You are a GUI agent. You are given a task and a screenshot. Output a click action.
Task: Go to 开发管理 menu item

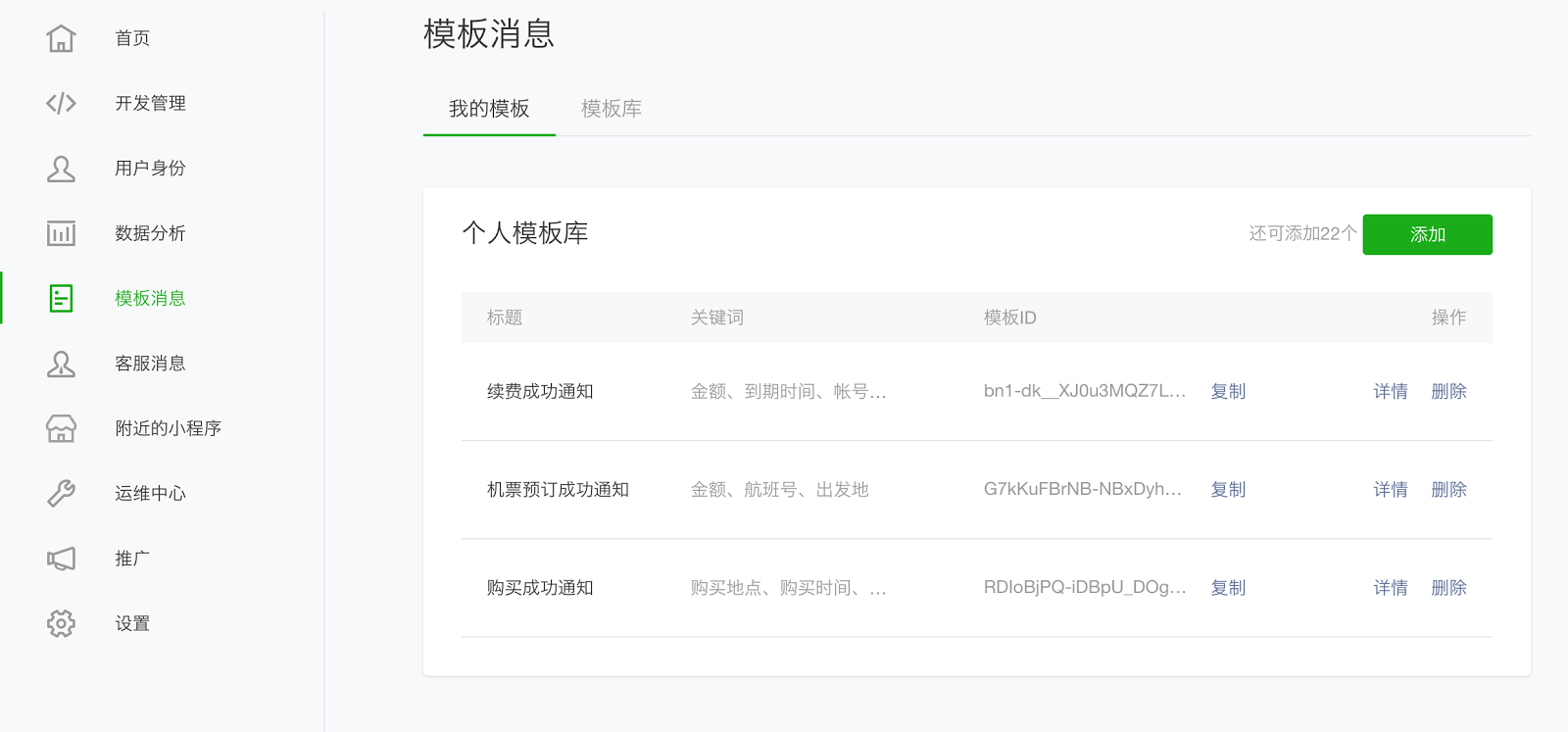pyautogui.click(x=150, y=103)
